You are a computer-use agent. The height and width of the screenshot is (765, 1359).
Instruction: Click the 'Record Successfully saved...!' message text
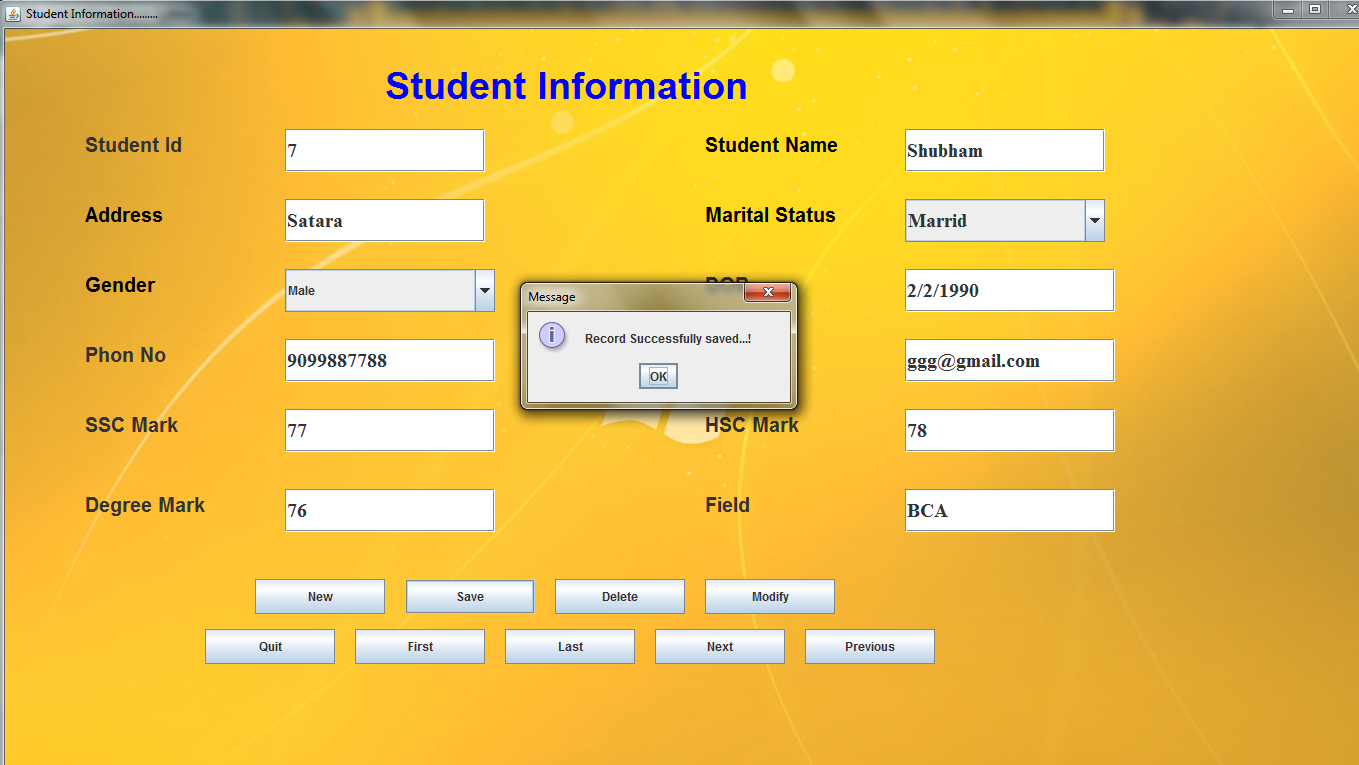668,339
